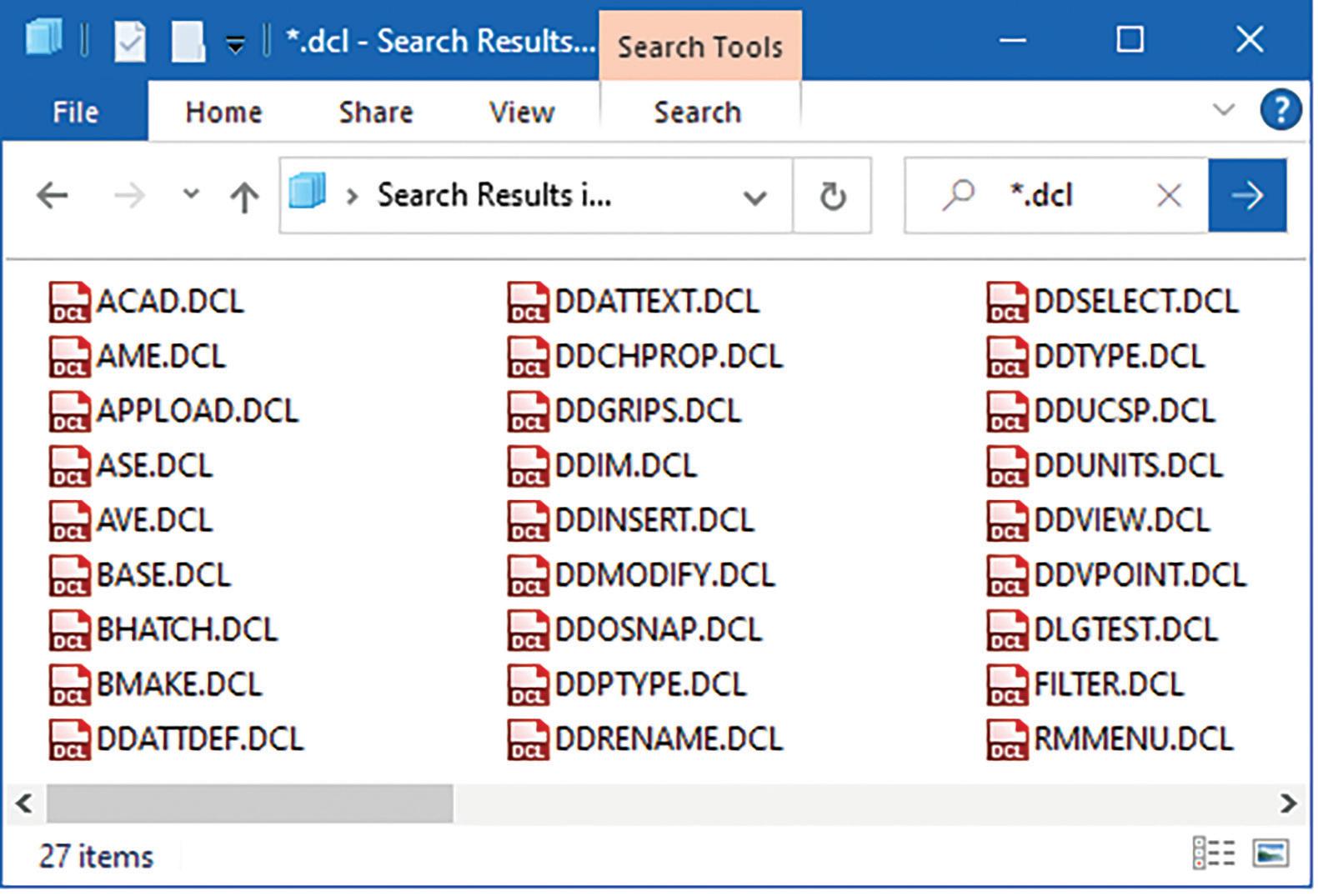Viewport: 1318px width, 896px height.
Task: Switch to the View tab
Action: [x=522, y=112]
